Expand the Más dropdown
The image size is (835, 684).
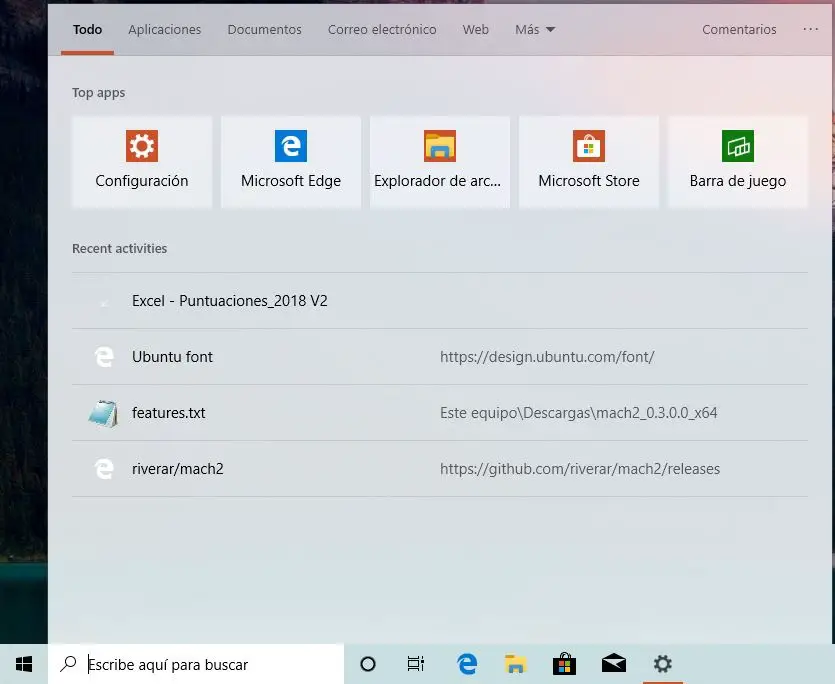tap(535, 29)
